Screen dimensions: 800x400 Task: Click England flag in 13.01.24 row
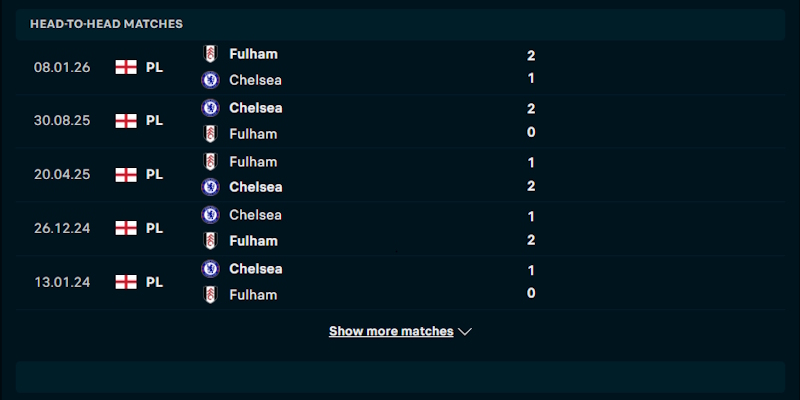coord(126,282)
